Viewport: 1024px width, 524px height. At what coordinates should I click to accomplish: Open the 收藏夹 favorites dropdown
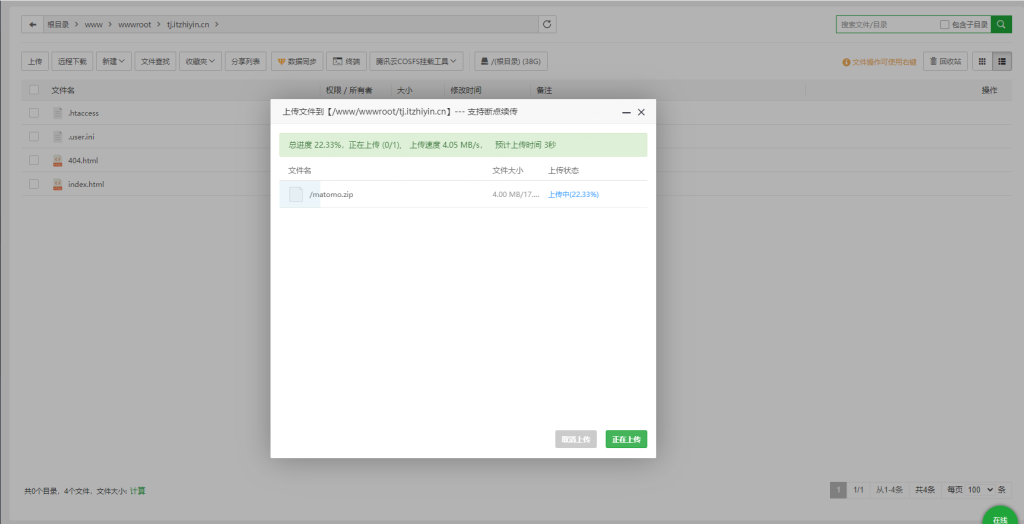point(201,62)
